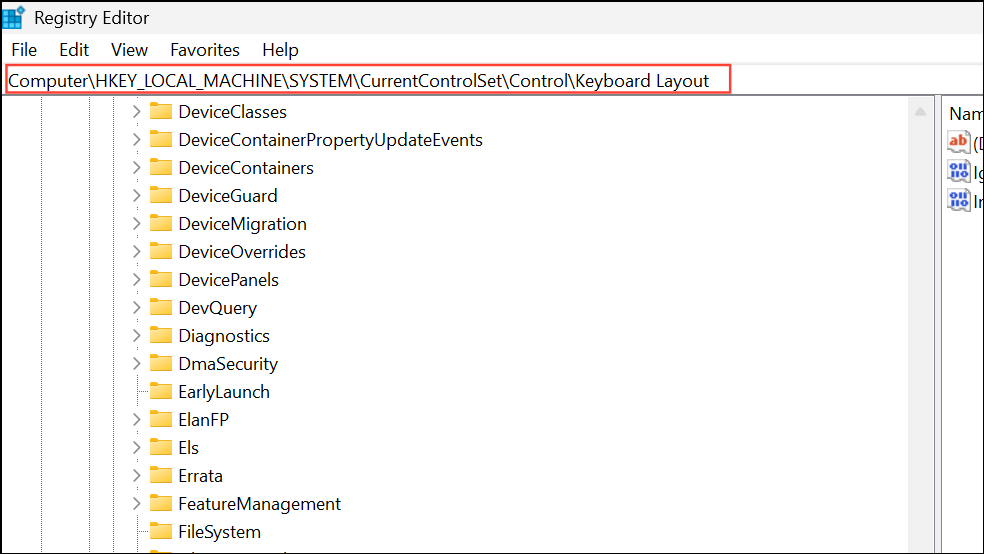Click the second binary value icon
The height and width of the screenshot is (554, 984).
click(958, 201)
